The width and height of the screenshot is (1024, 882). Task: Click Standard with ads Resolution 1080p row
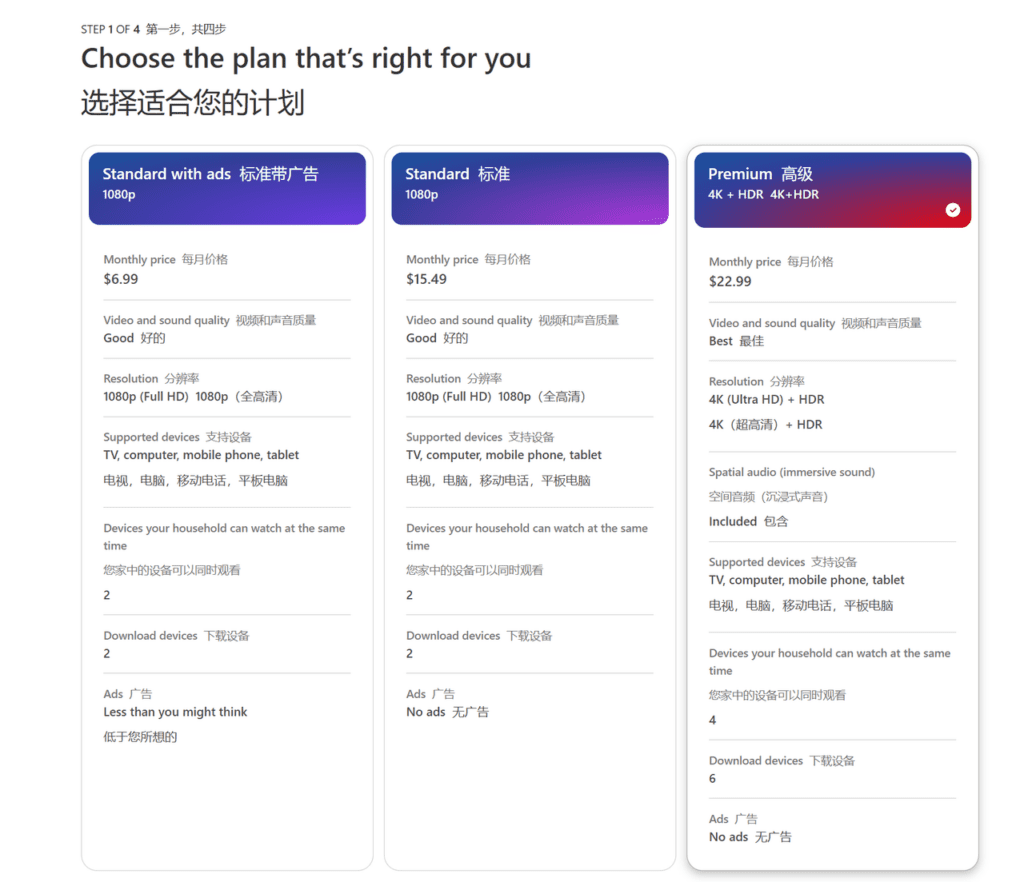click(227, 388)
